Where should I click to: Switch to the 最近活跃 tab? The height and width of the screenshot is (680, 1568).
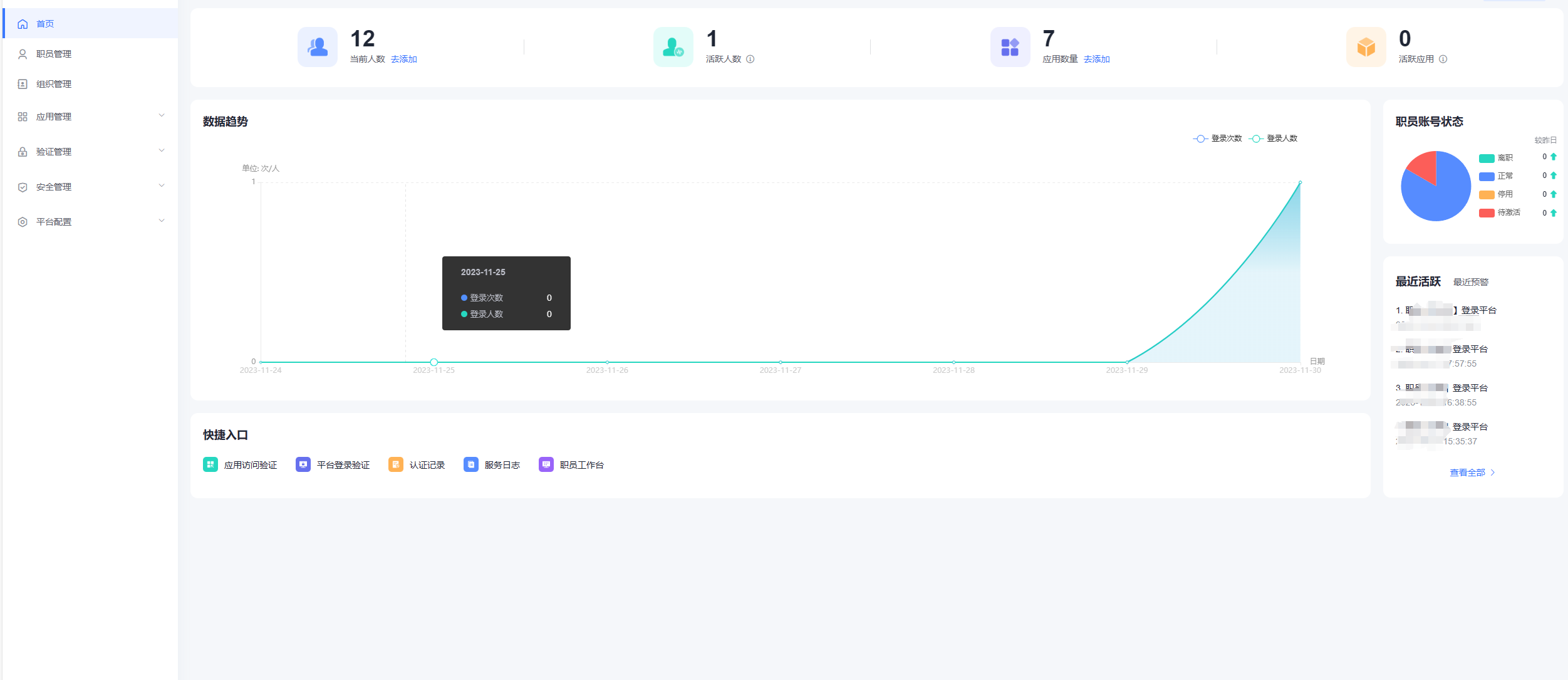coord(1418,281)
